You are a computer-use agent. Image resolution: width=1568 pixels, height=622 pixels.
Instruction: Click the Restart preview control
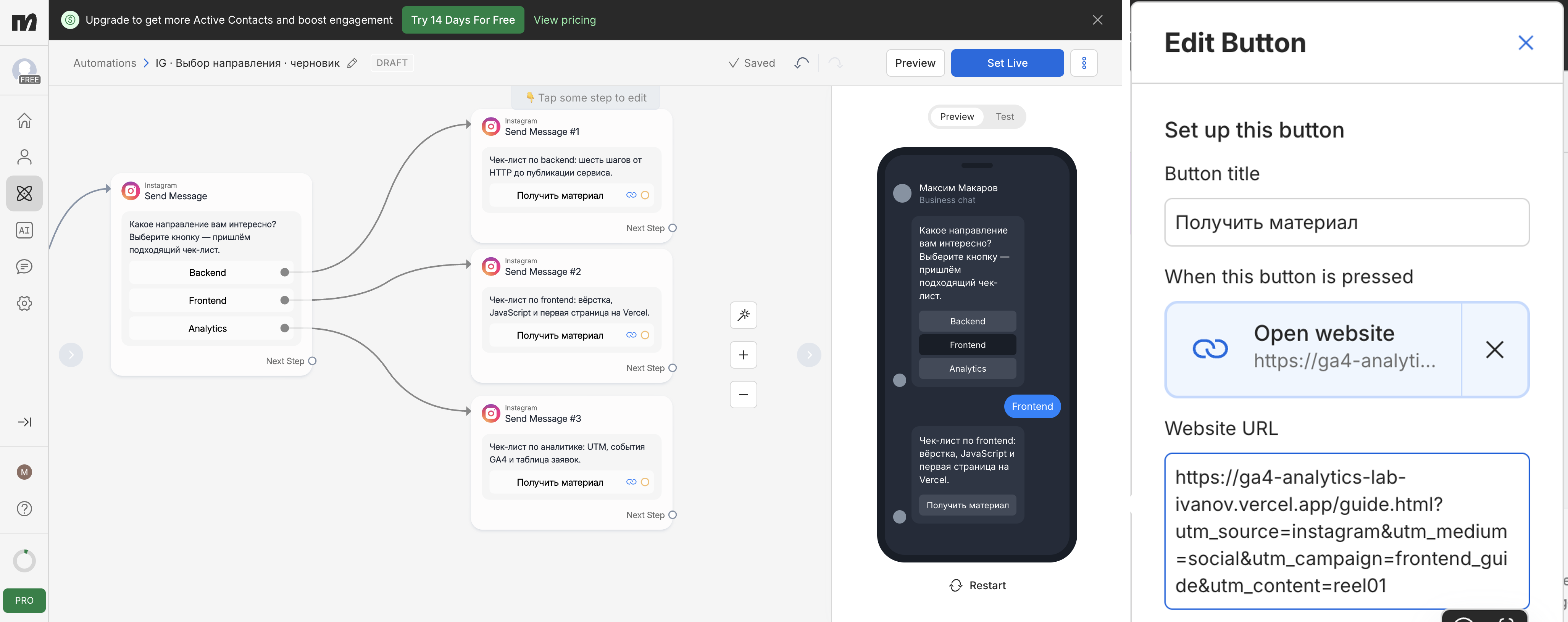tap(977, 585)
